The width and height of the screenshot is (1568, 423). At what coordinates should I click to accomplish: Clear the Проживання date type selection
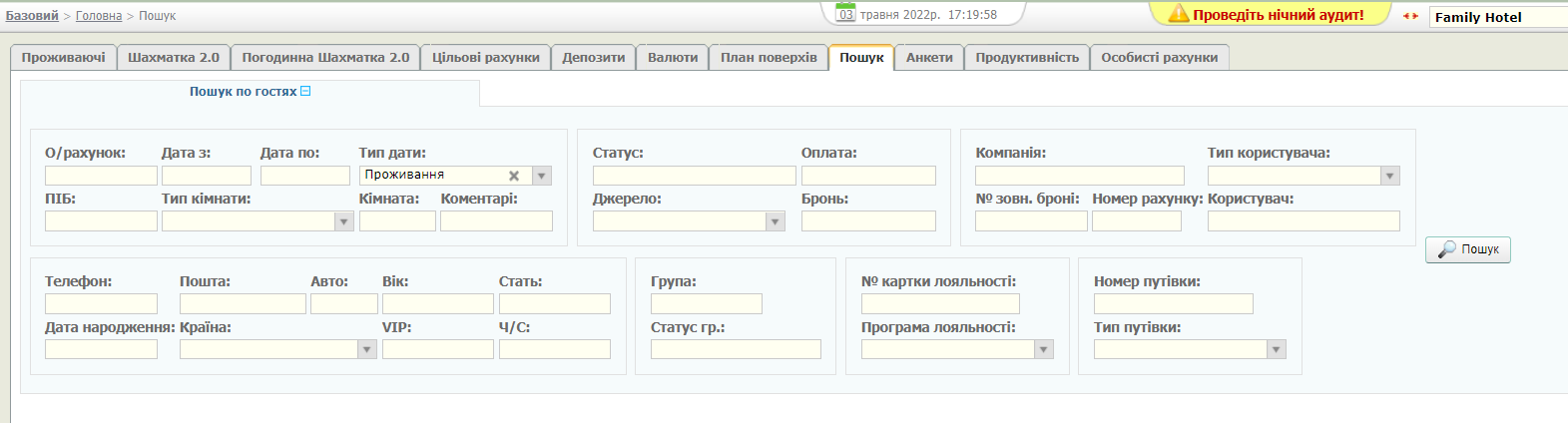point(514,176)
